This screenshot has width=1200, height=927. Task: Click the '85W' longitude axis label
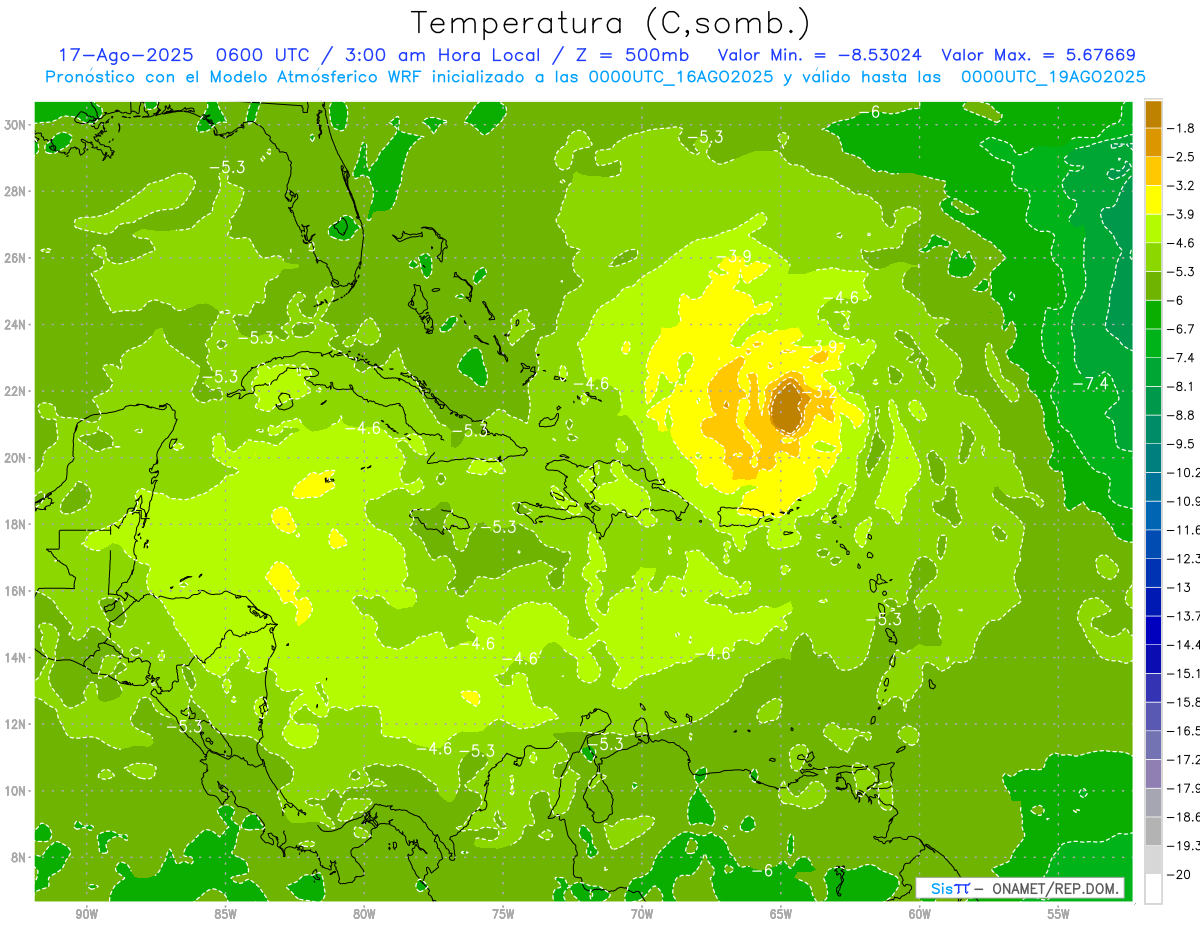coord(225,914)
